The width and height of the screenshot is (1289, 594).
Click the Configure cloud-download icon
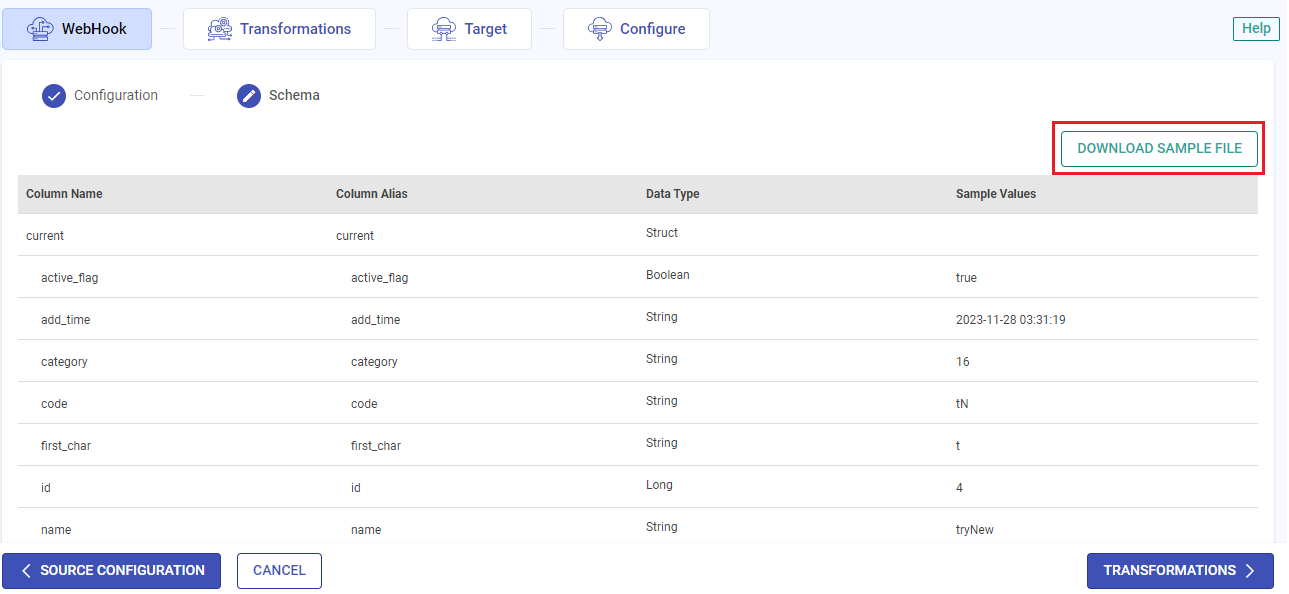click(600, 28)
